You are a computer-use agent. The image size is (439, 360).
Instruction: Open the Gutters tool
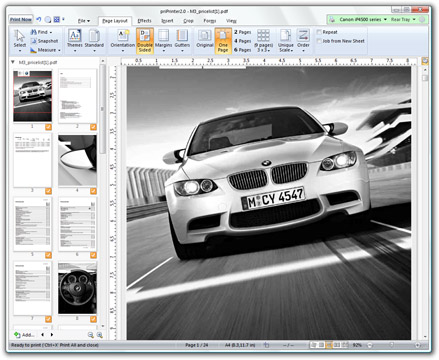point(182,40)
